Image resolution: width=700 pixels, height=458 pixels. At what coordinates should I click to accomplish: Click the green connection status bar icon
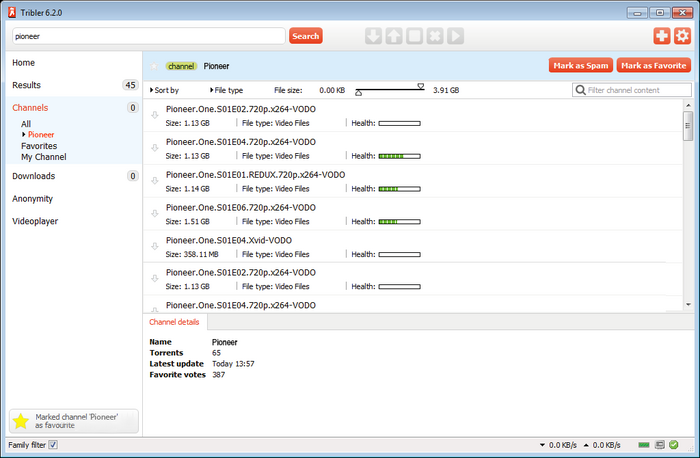pos(644,445)
